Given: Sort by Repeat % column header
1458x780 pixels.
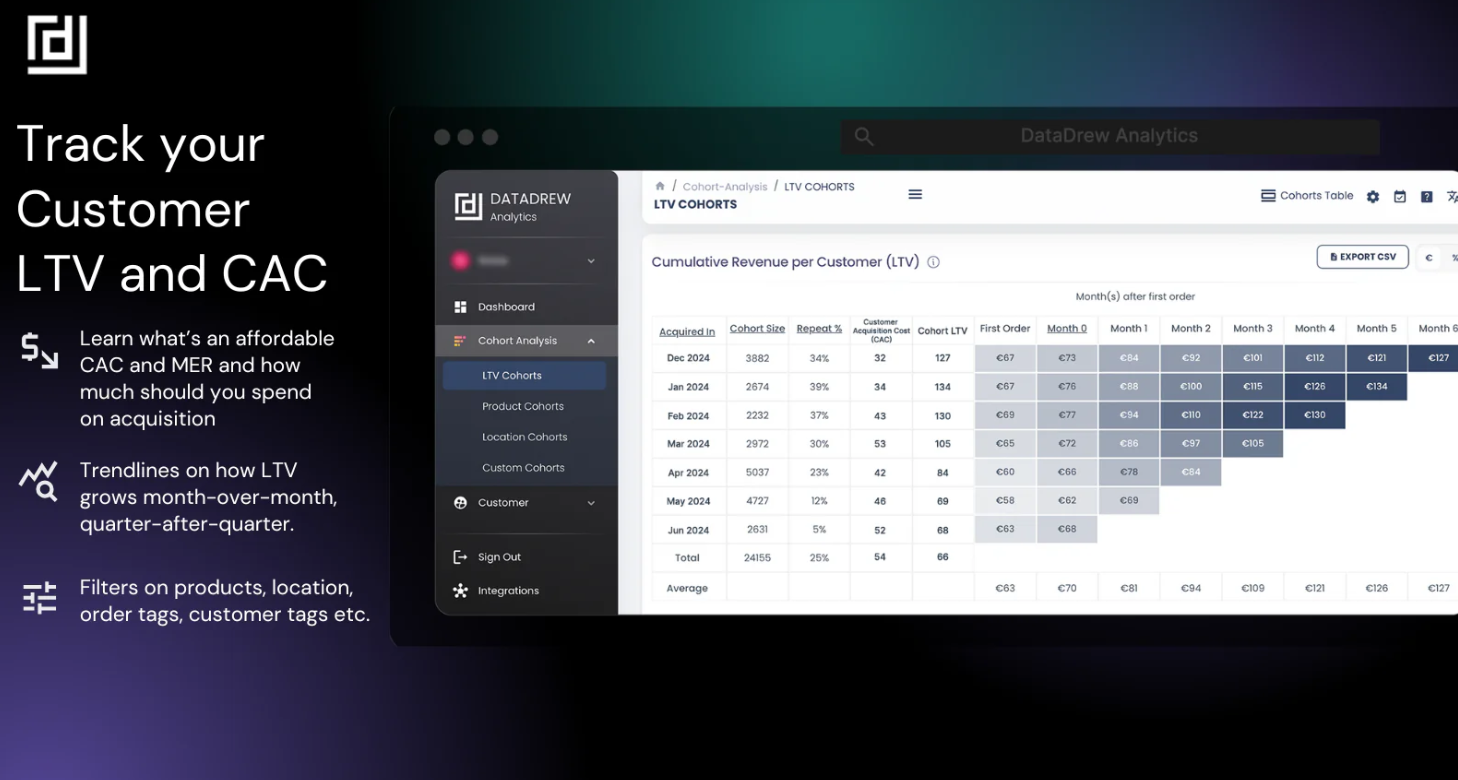Looking at the screenshot, I should point(819,329).
